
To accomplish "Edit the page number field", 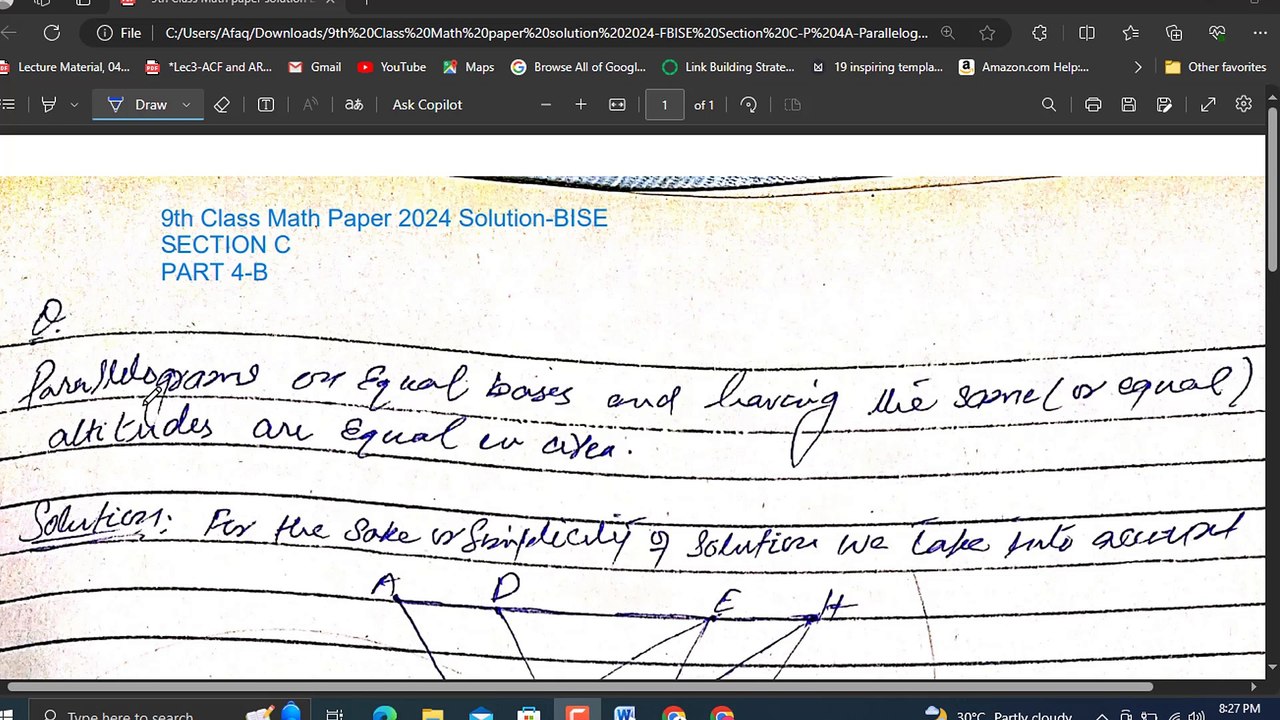I will [x=664, y=104].
